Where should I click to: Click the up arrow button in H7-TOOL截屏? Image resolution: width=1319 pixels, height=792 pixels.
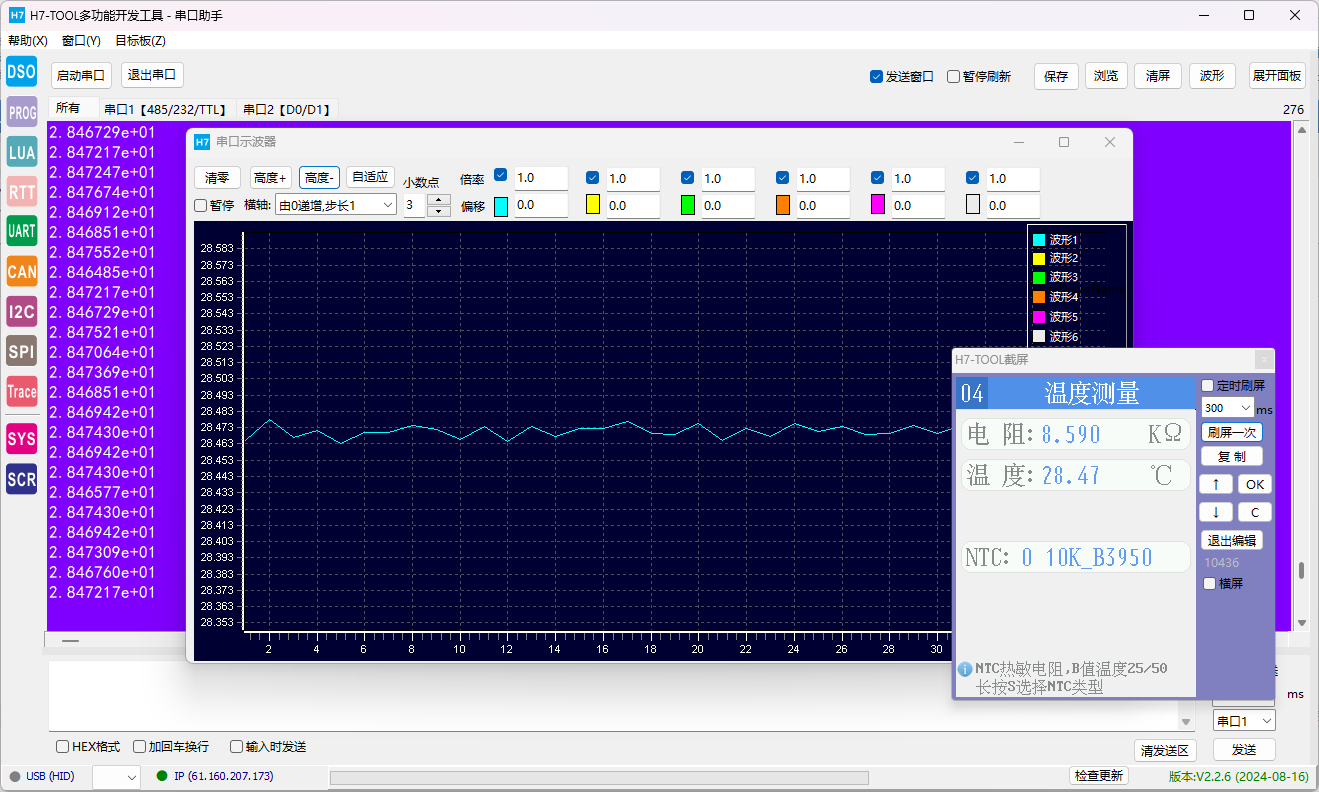1215,484
